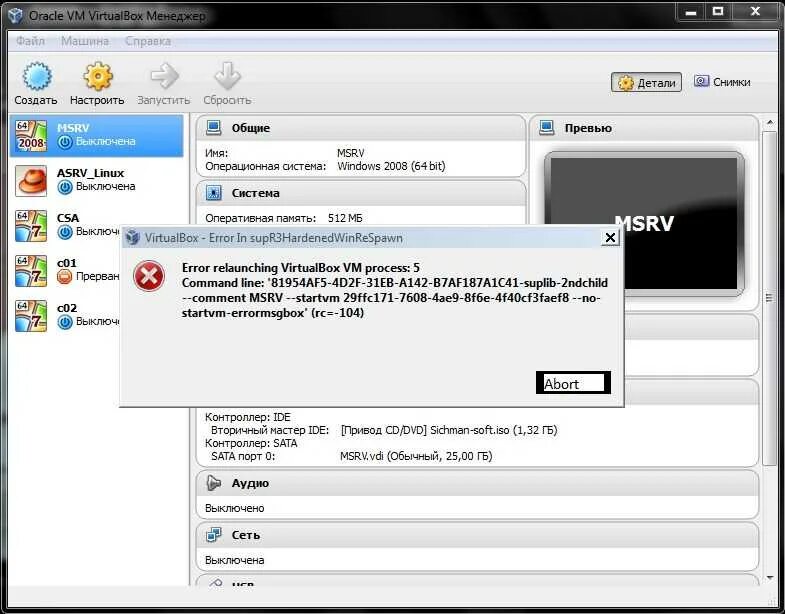
Task: Click the ASRV_Linux red hat icon
Action: (31, 180)
